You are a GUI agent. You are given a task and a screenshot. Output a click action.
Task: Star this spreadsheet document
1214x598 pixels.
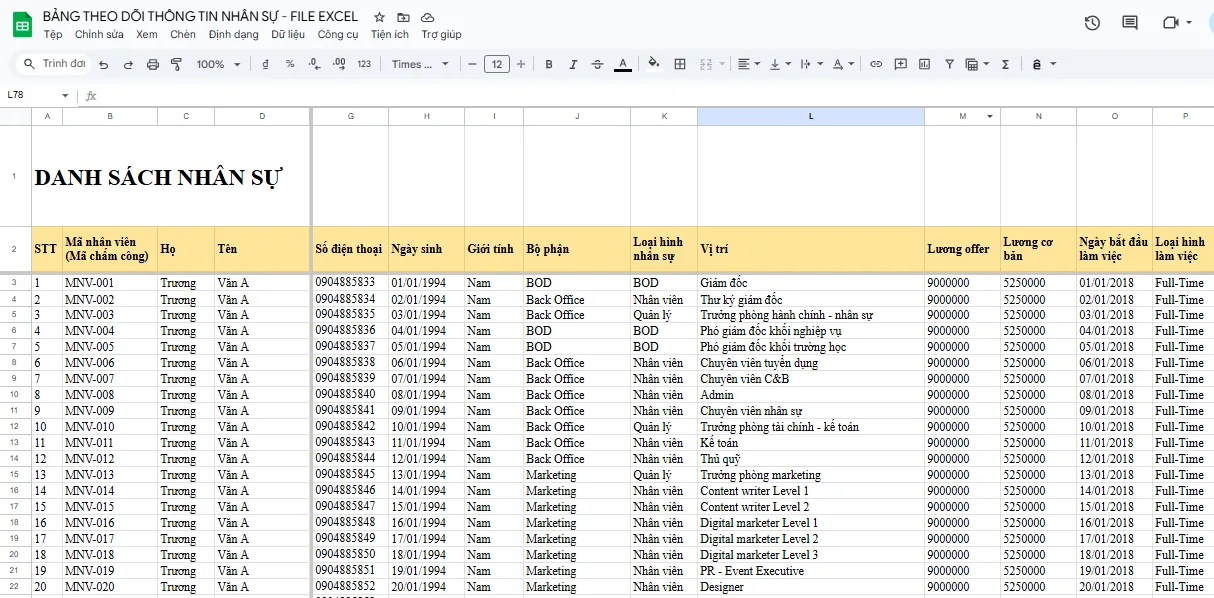pos(379,17)
